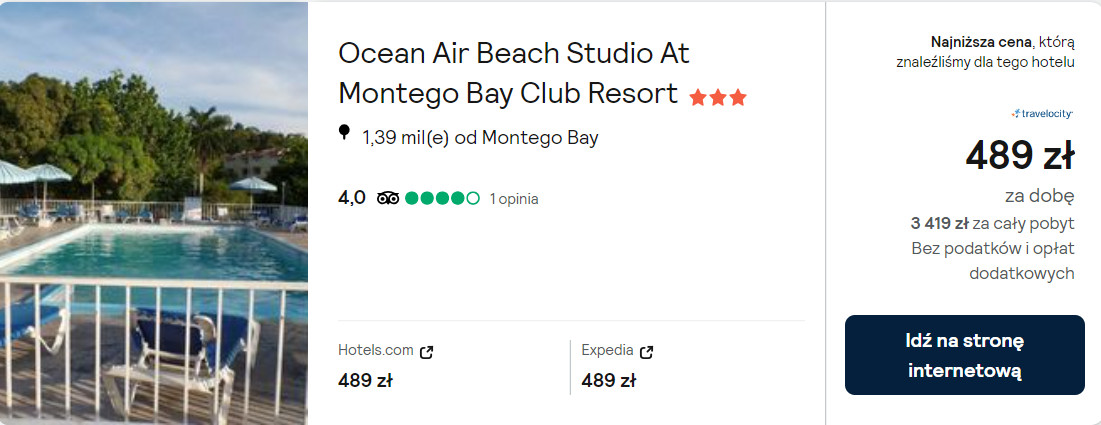The height and width of the screenshot is (425, 1101).
Task: Open the Hotels.com offer link
Action: tap(376, 350)
